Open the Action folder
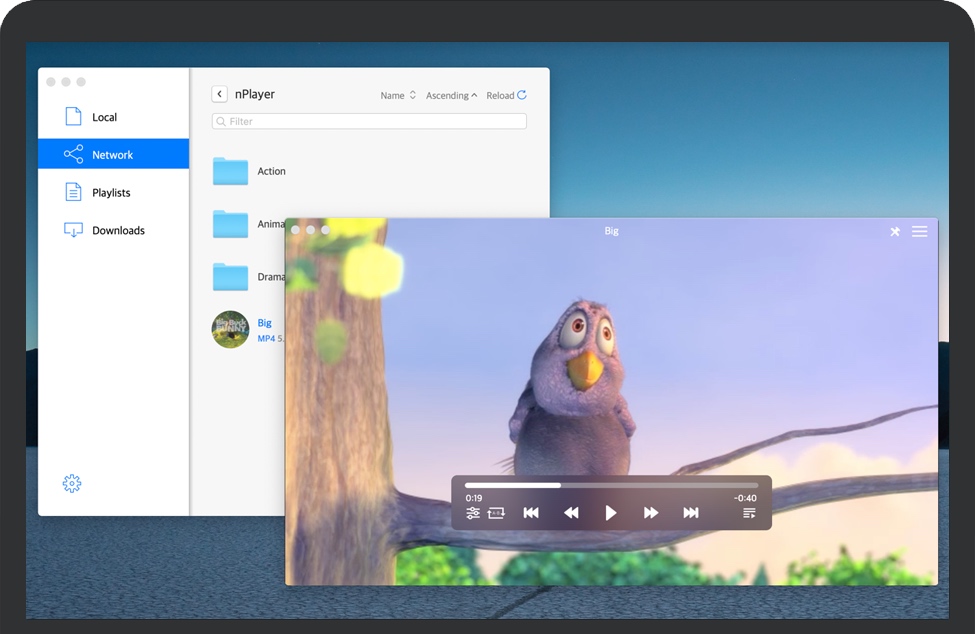Image resolution: width=975 pixels, height=634 pixels. pos(272,171)
